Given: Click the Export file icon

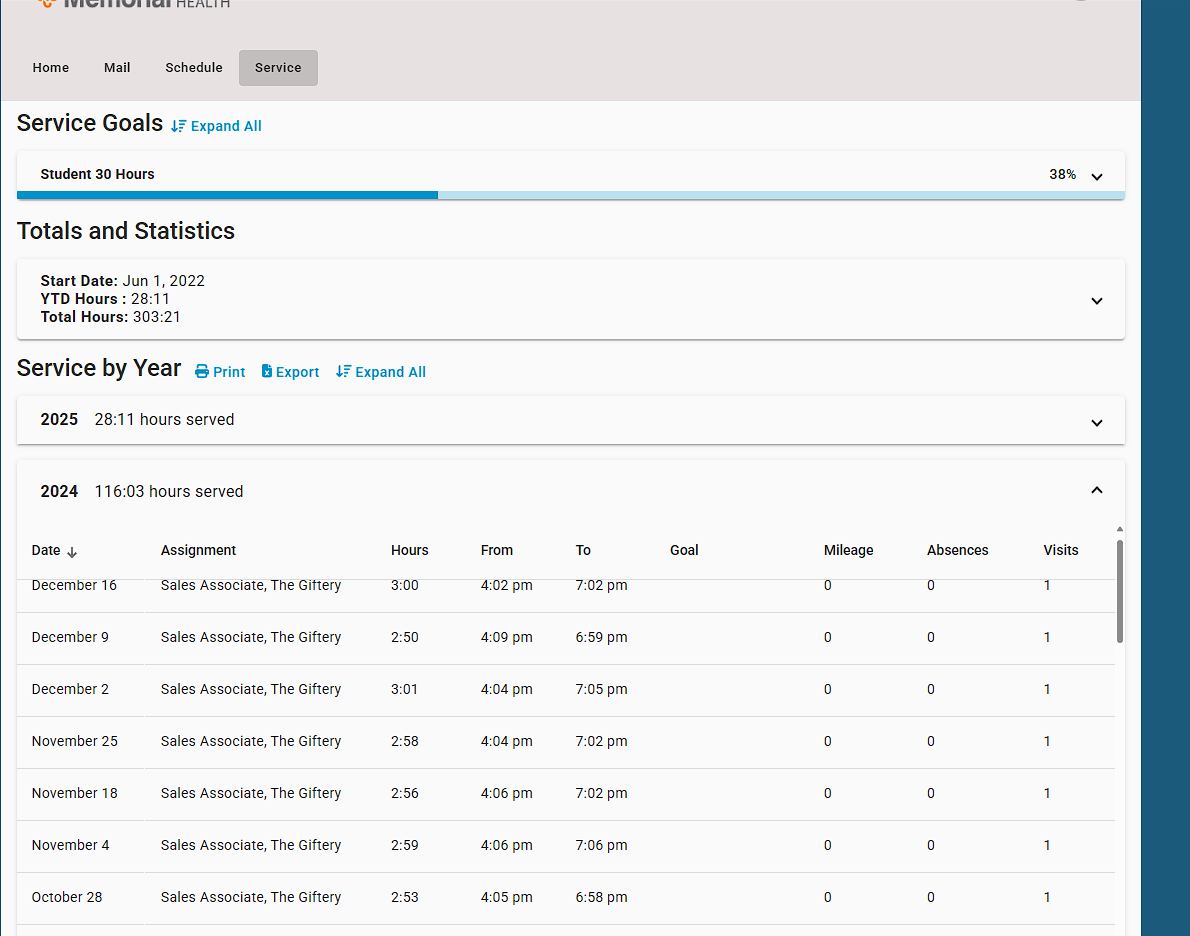Looking at the screenshot, I should 267,372.
